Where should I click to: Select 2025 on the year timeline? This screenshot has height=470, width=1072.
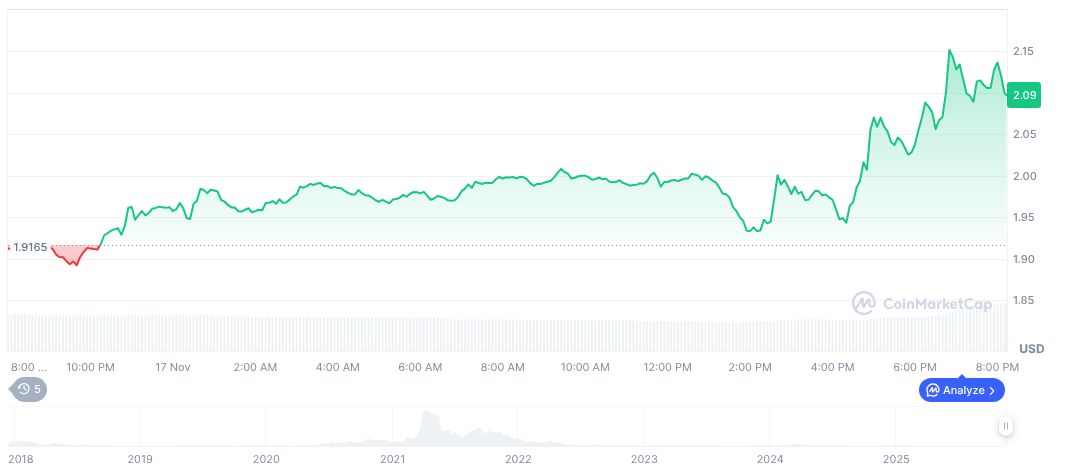pos(897,459)
